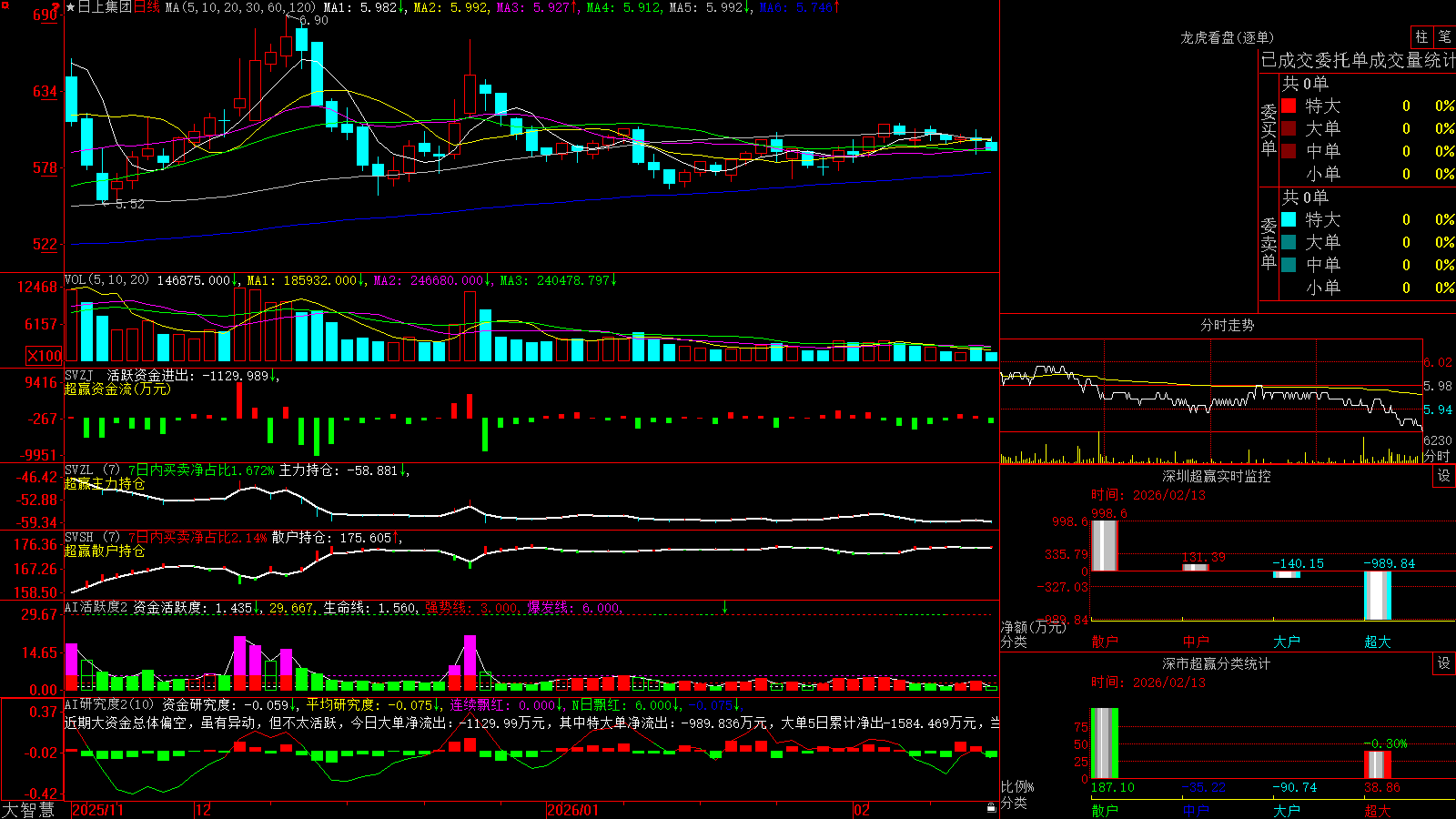This screenshot has width=1456, height=819.
Task: Click the 近期大资金总体偏空 analysis text line
Action: (532, 723)
